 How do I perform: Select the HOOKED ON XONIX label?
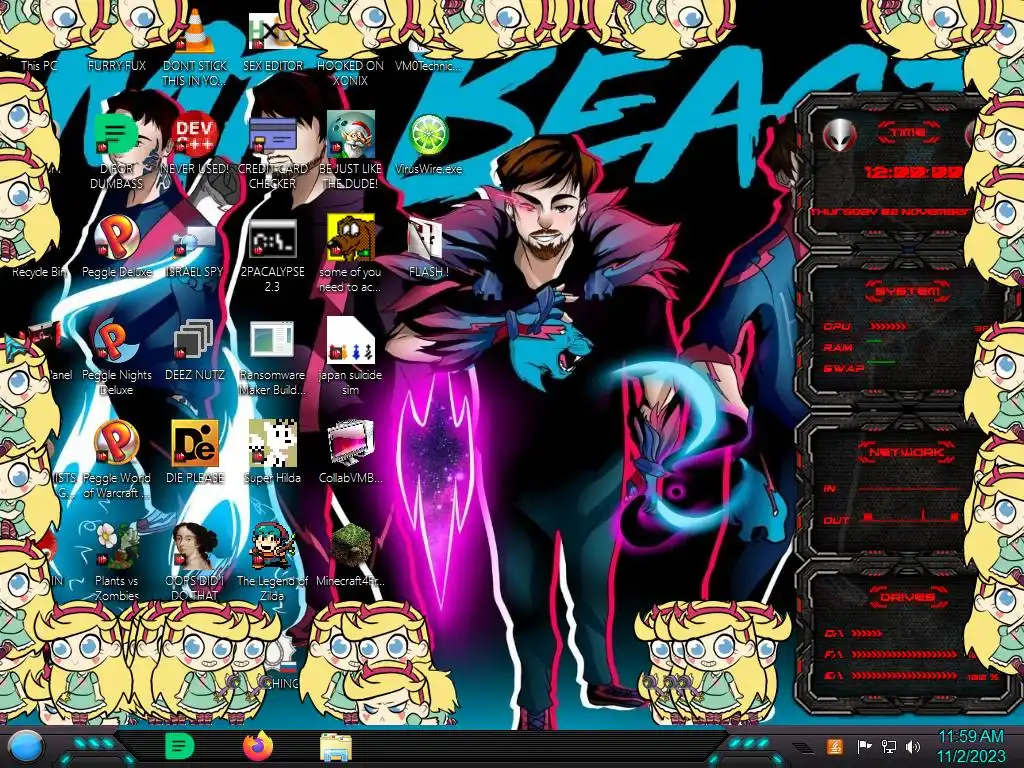[351, 73]
